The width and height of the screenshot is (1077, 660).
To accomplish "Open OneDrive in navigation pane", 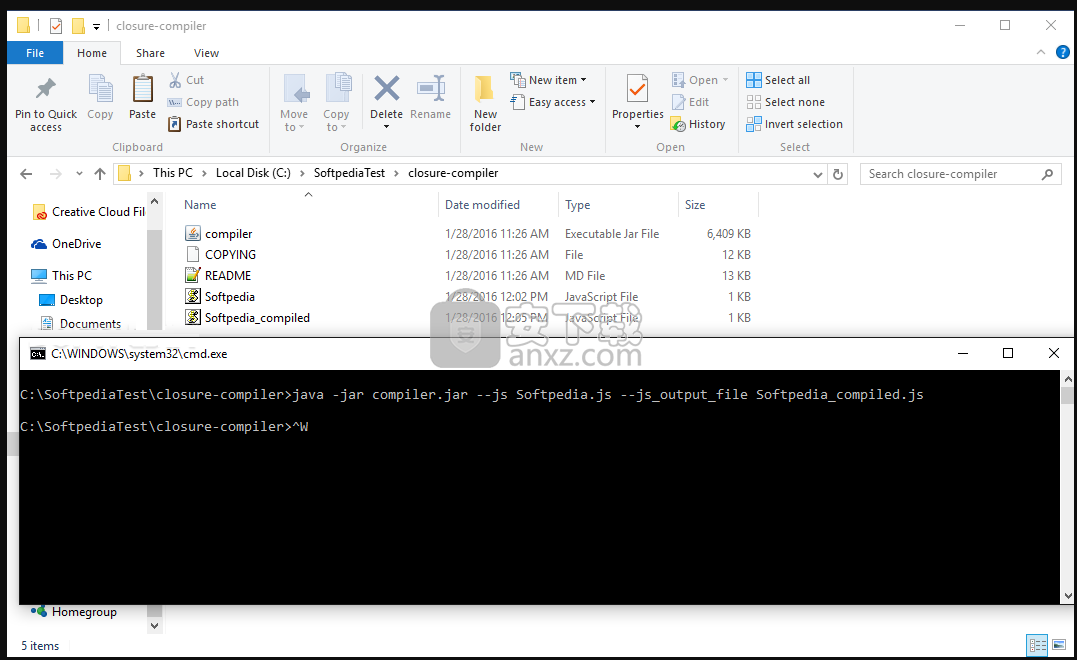I will tap(66, 244).
